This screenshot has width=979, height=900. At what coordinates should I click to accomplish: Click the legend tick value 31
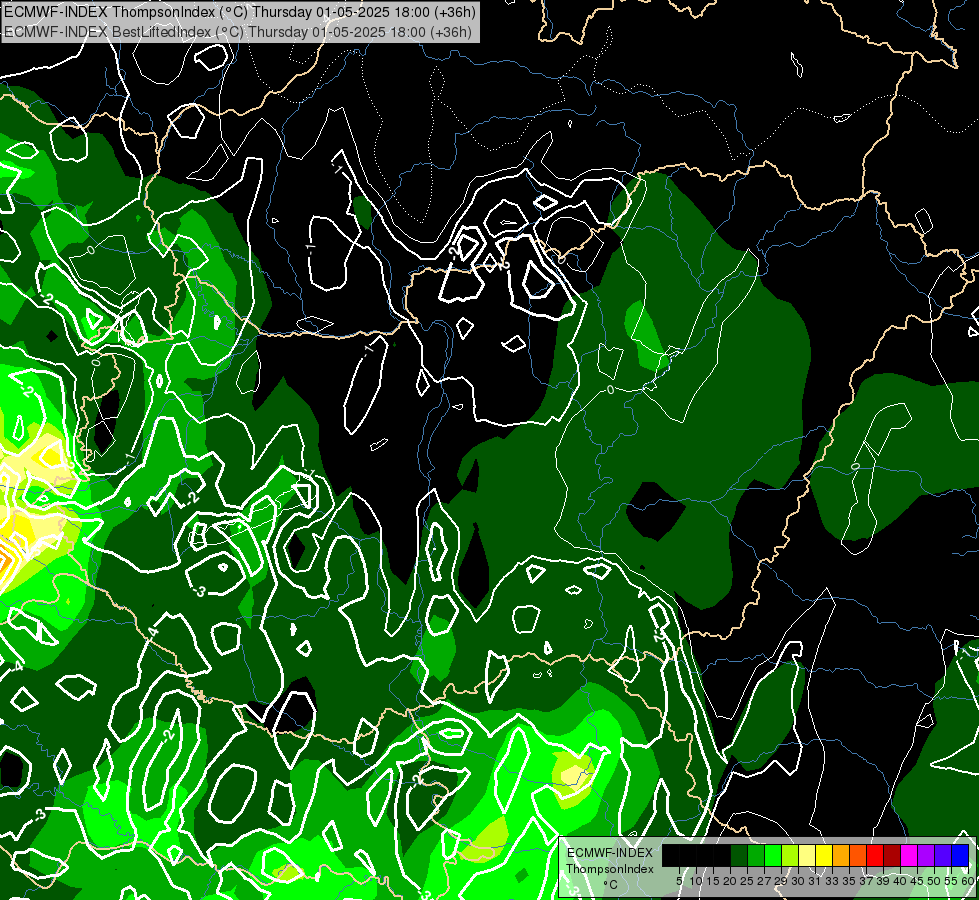[815, 881]
